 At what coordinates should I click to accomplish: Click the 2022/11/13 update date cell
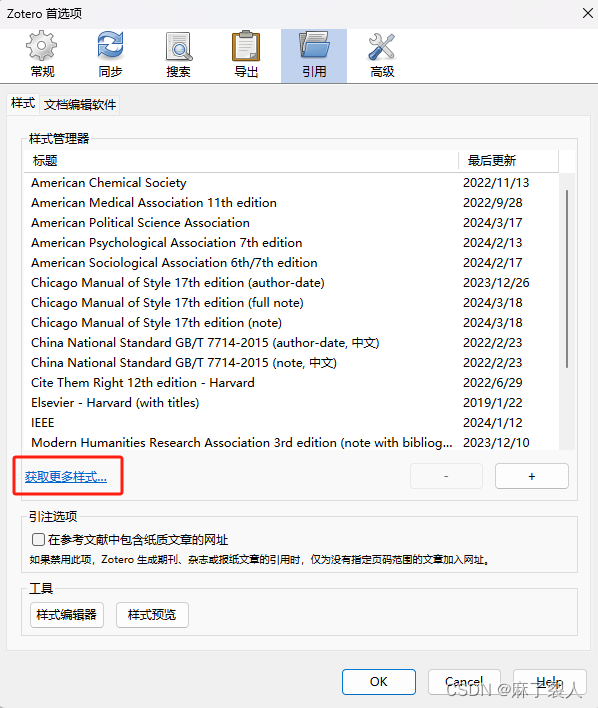496,182
